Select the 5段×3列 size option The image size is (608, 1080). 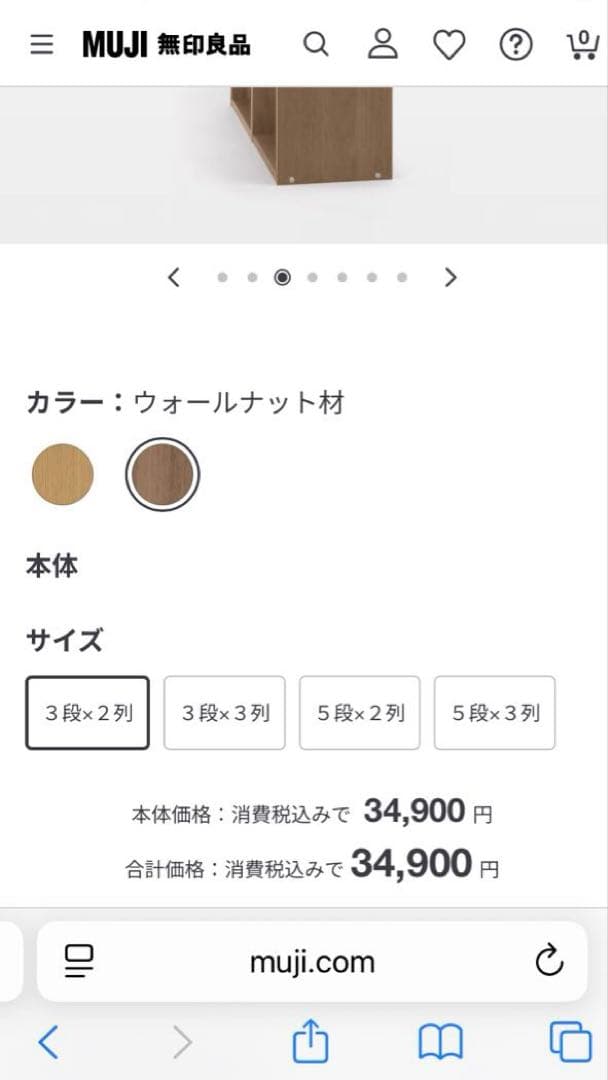click(x=494, y=712)
